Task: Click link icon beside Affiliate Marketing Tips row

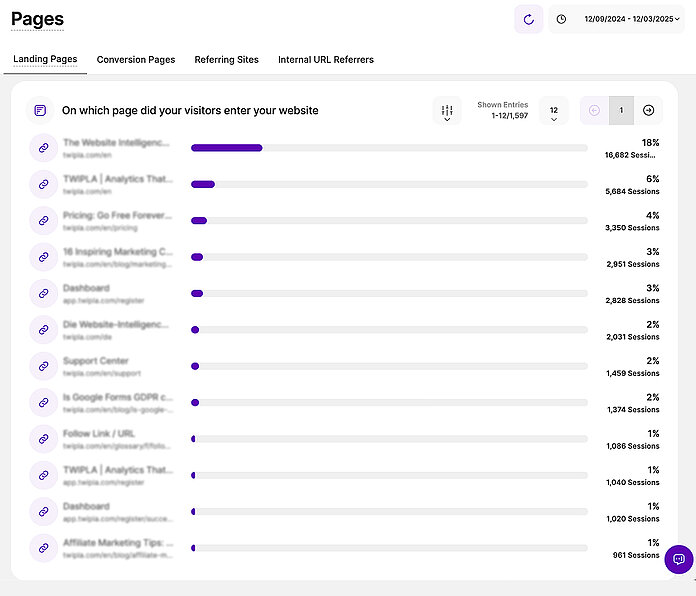Action: coord(43,548)
